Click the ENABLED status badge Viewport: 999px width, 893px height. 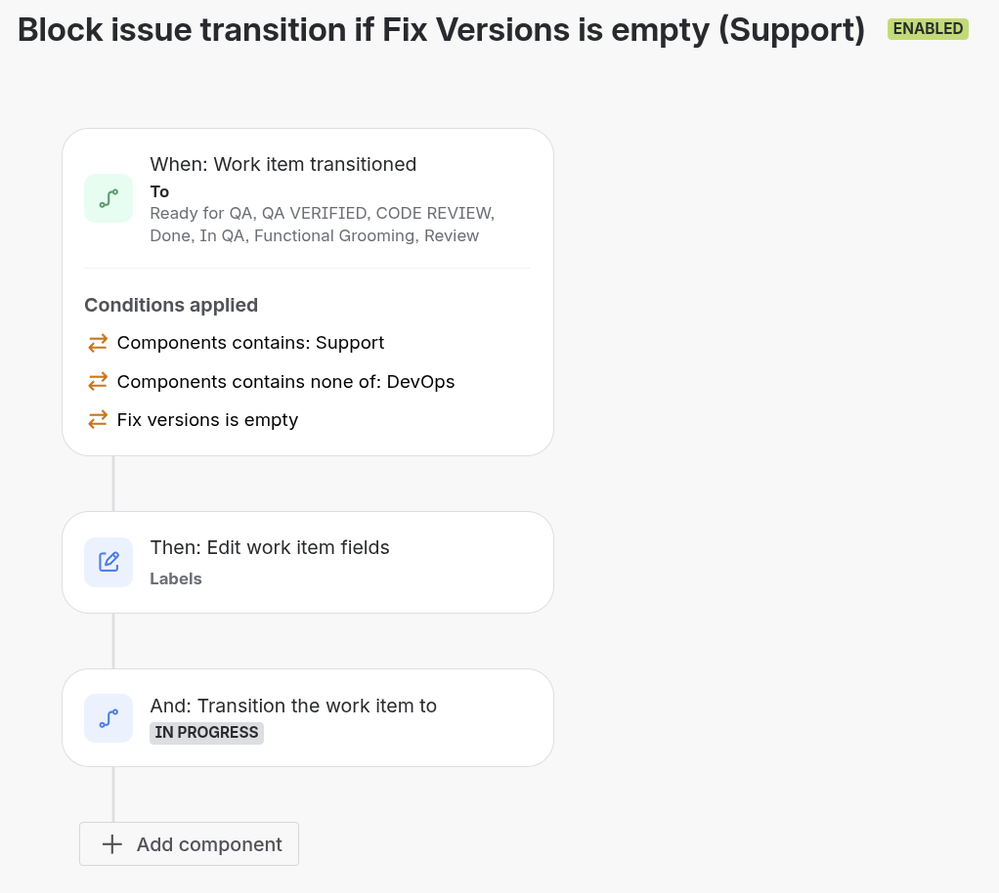928,29
